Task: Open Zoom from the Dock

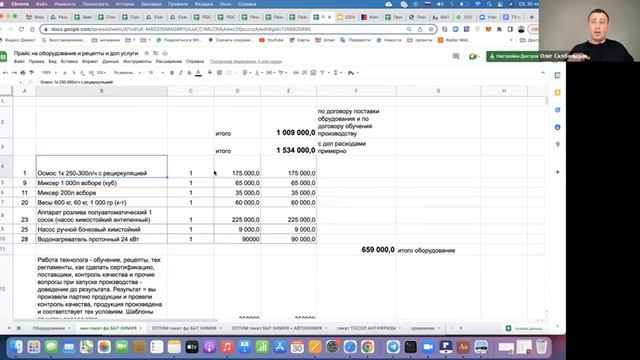Action: pyautogui.click(x=428, y=347)
